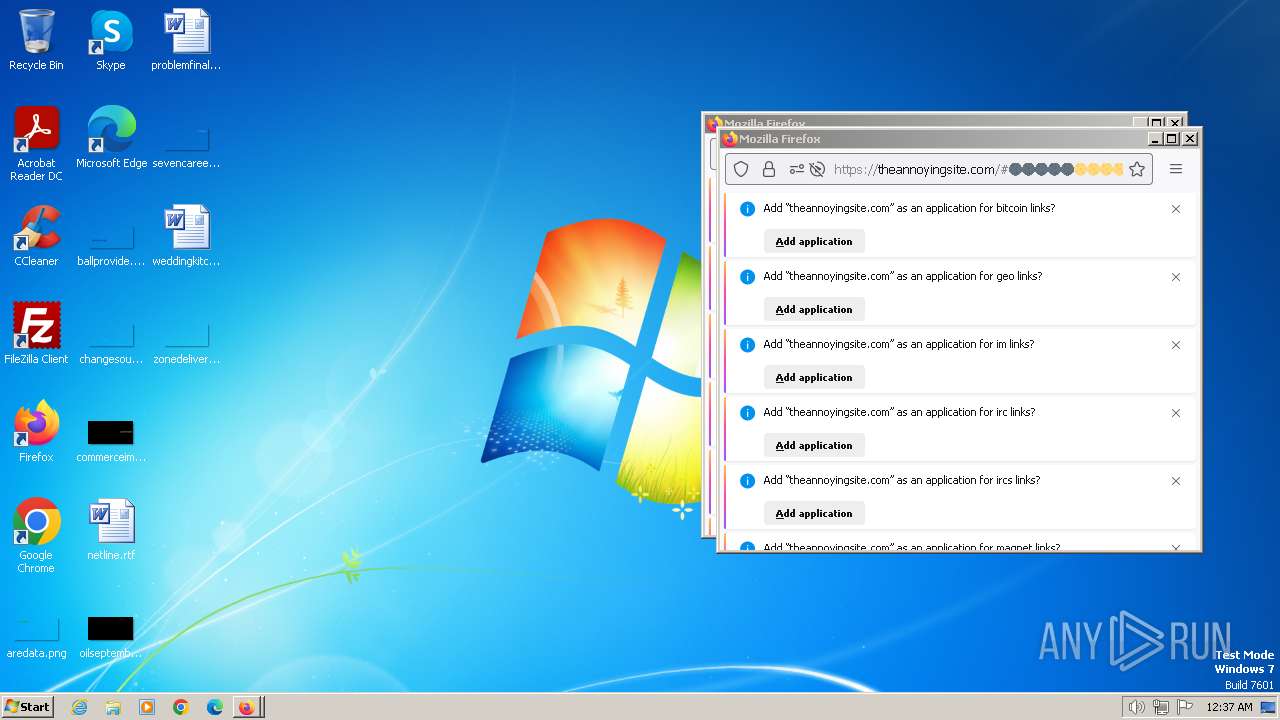Select the Firefox desktop shortcut

[x=36, y=432]
